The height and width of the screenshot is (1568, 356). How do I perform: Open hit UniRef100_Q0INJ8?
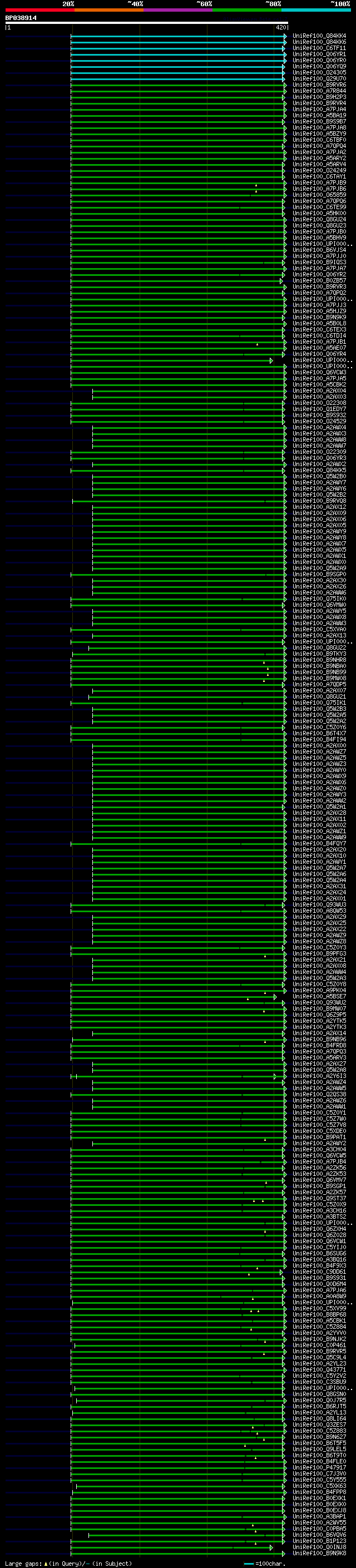pos(319,1547)
